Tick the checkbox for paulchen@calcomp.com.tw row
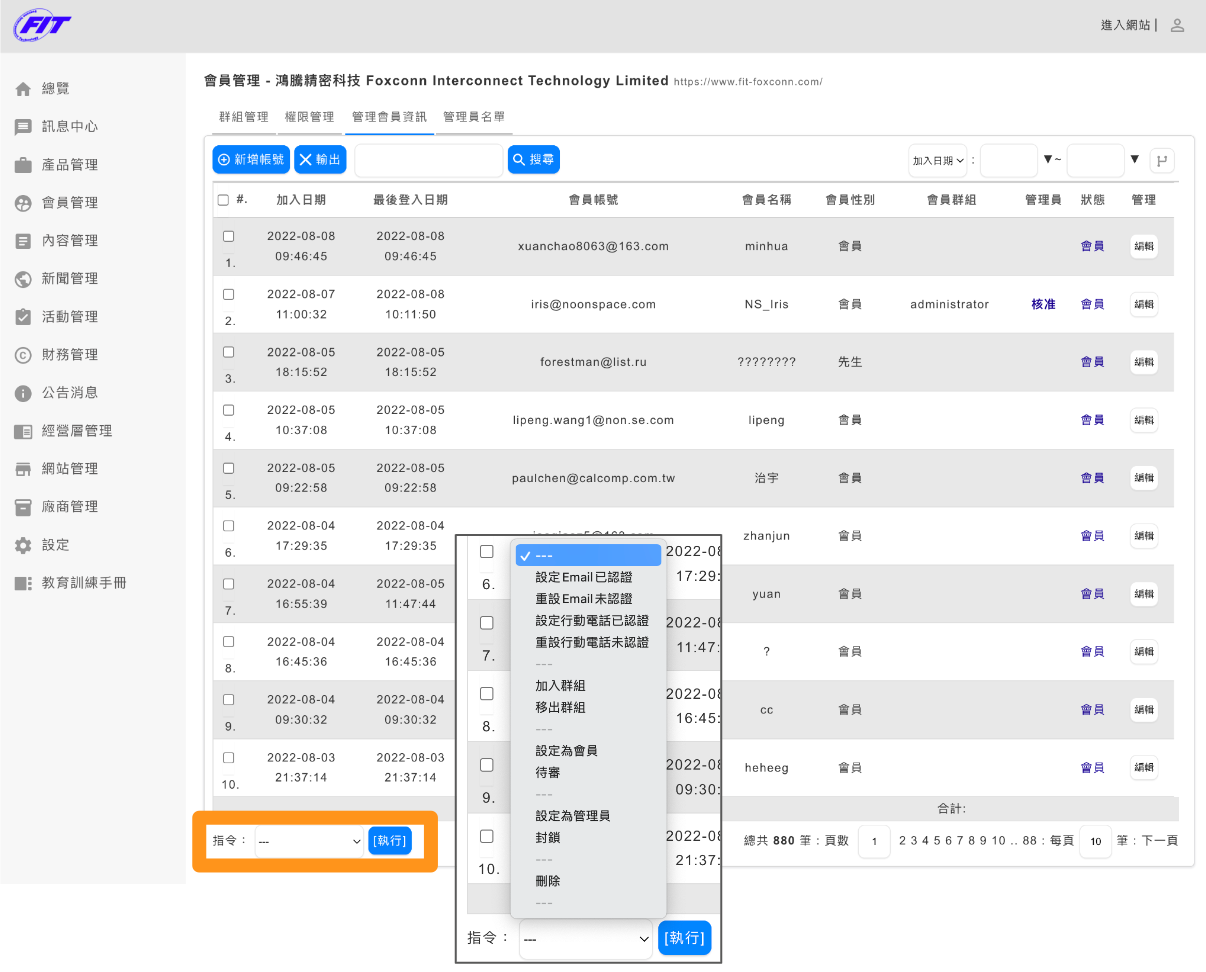The height and width of the screenshot is (972, 1206). click(x=228, y=468)
